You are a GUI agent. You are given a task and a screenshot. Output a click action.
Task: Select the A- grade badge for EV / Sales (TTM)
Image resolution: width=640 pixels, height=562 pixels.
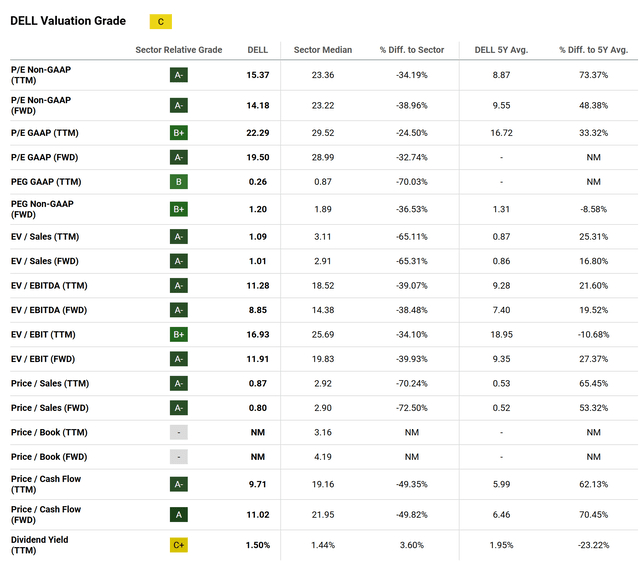[x=179, y=237]
